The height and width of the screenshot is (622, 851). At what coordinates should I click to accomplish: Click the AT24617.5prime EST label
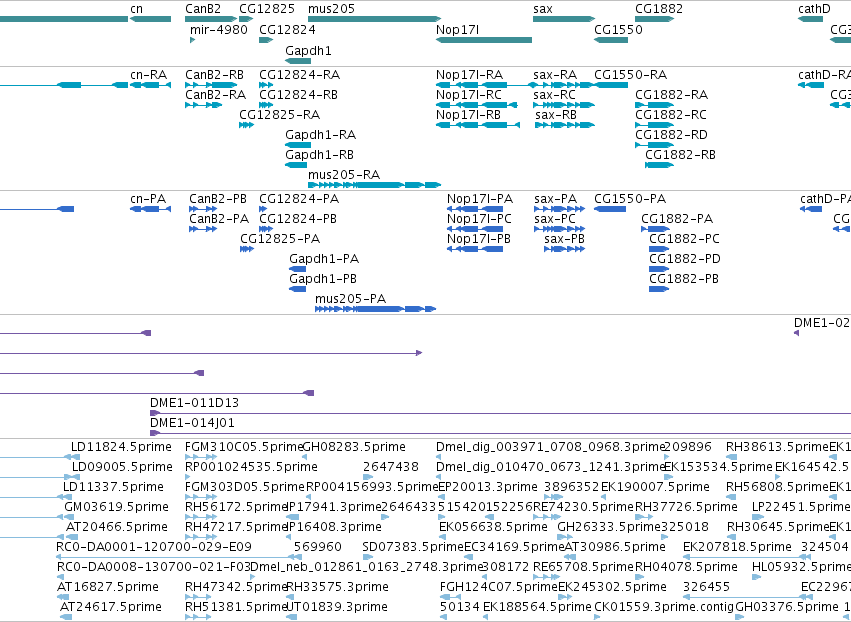111,607
